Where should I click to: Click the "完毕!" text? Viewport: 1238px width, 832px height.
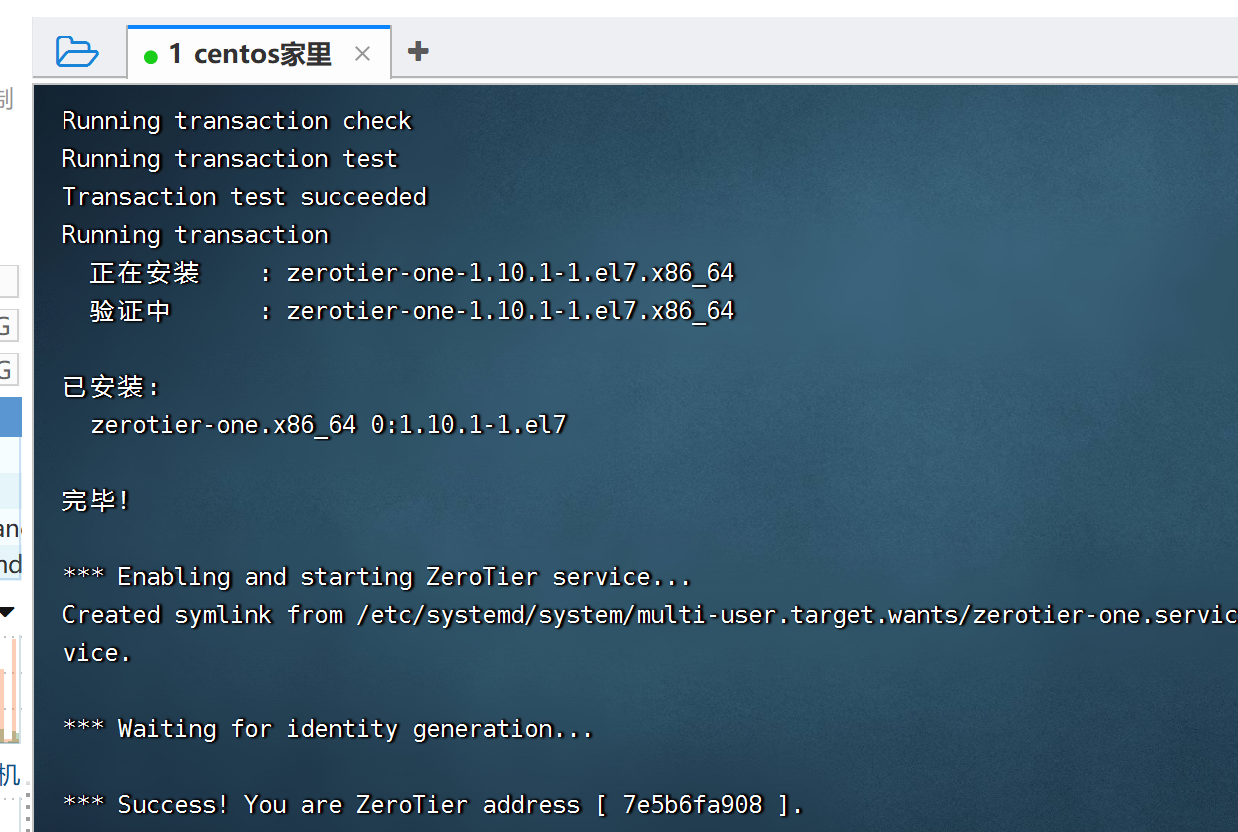(x=96, y=501)
